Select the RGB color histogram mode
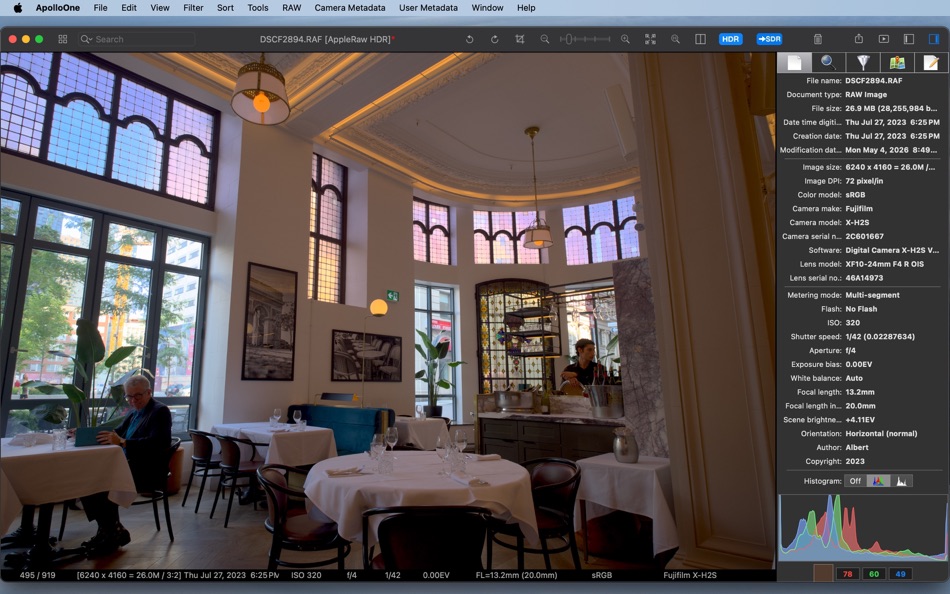This screenshot has width=950, height=594. pos(878,481)
